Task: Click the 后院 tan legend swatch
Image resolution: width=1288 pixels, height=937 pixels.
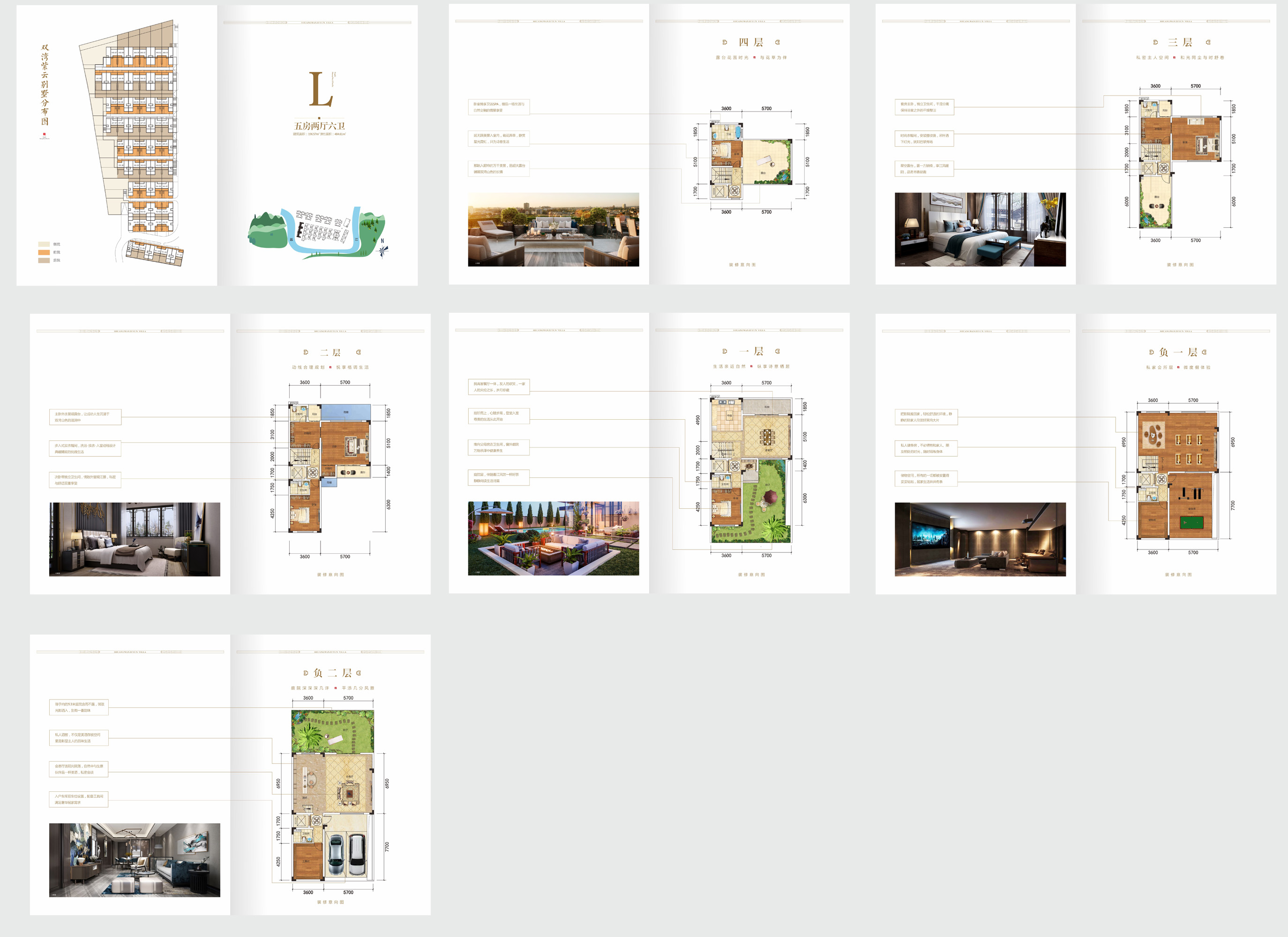Action: click(x=44, y=260)
